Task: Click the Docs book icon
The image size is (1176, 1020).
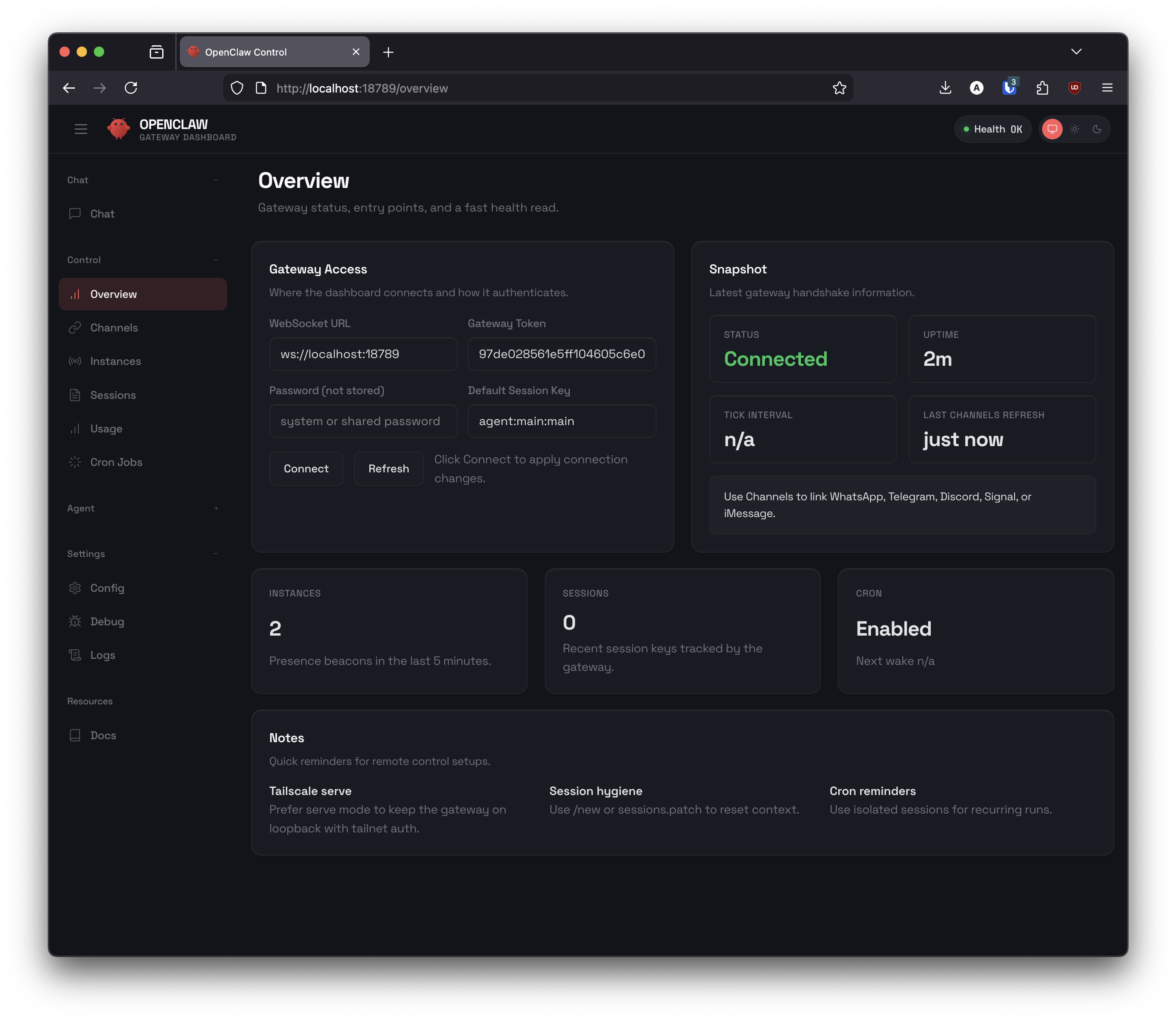Action: 75,735
